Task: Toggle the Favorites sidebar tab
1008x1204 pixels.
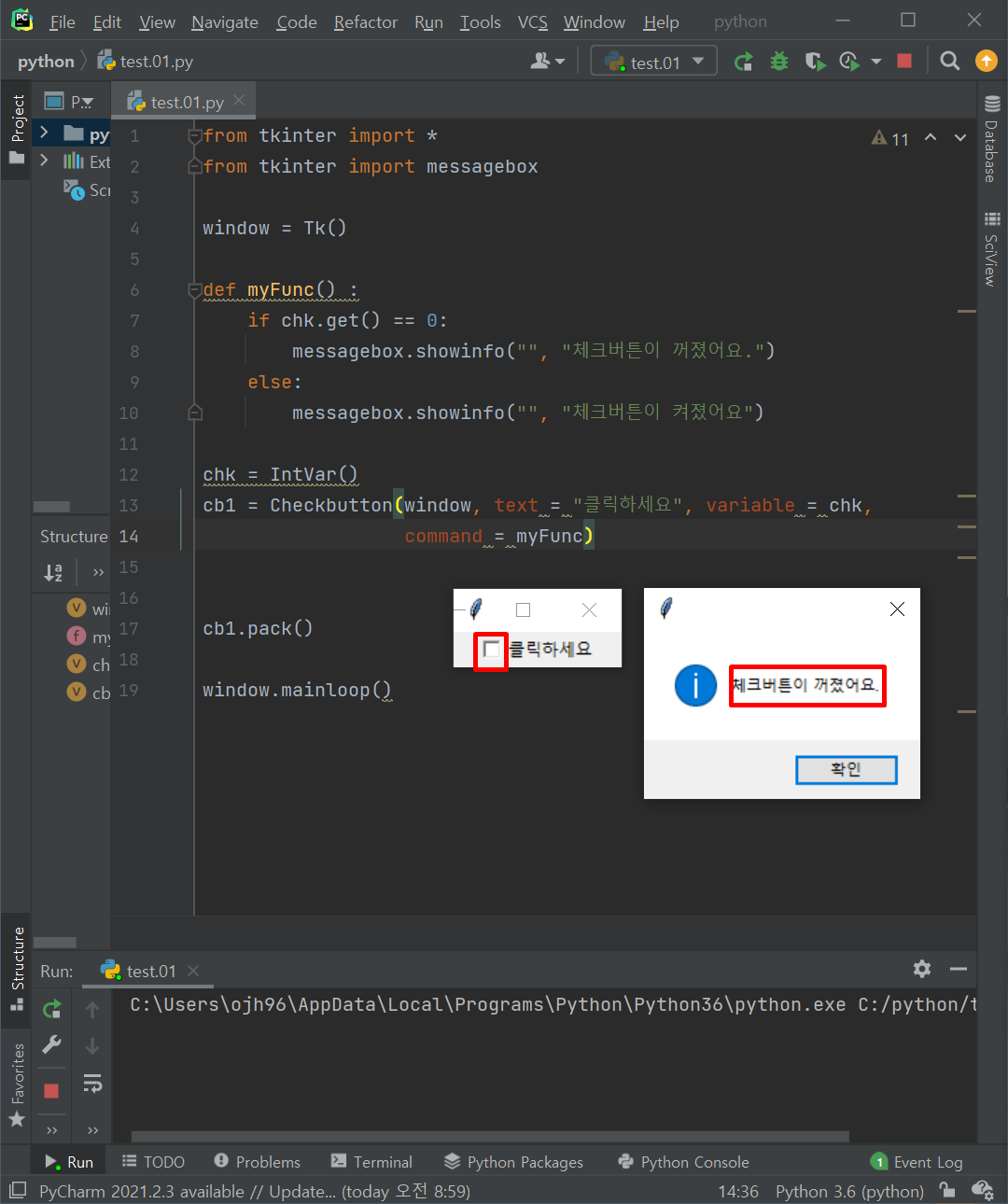Action: [x=17, y=1085]
